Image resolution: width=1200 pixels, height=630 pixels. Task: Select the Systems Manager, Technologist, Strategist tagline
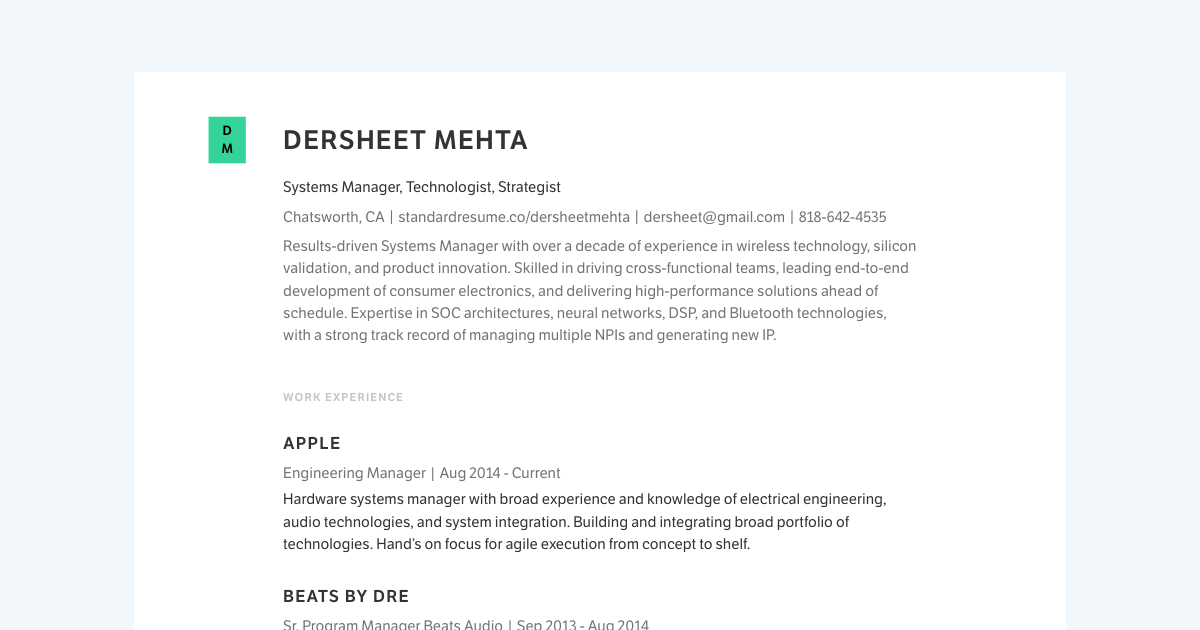pos(421,187)
